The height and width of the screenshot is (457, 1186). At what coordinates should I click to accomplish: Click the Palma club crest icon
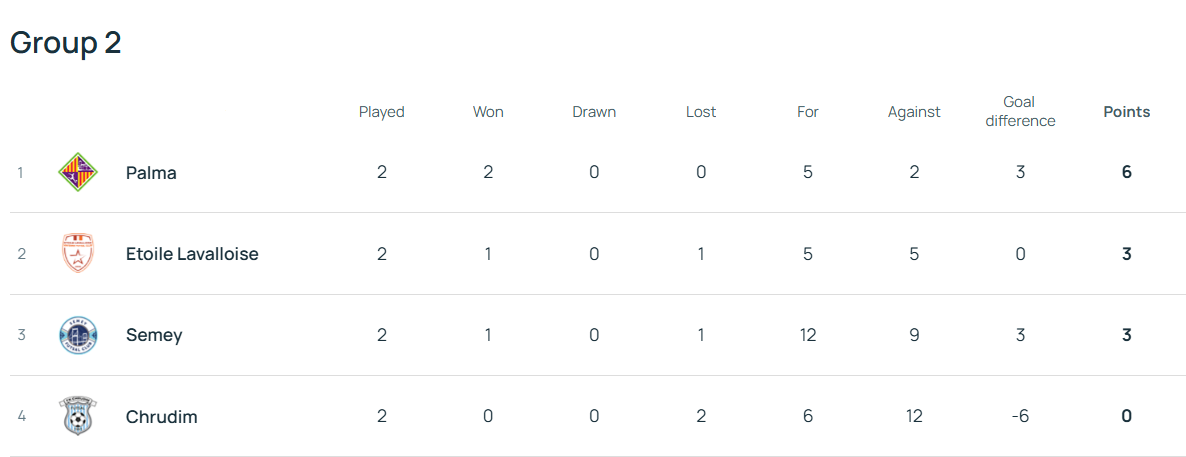tap(77, 172)
